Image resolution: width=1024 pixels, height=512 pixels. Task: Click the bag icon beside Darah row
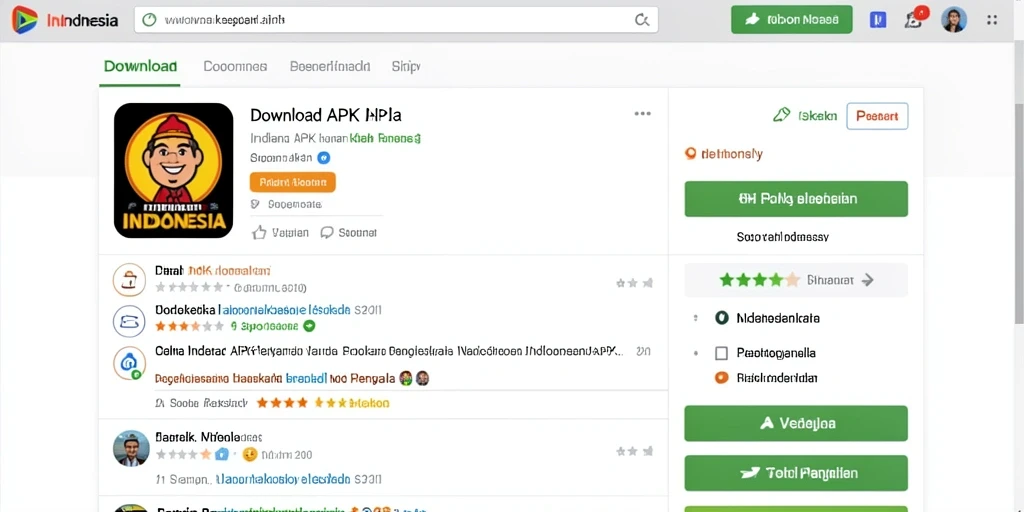click(129, 280)
